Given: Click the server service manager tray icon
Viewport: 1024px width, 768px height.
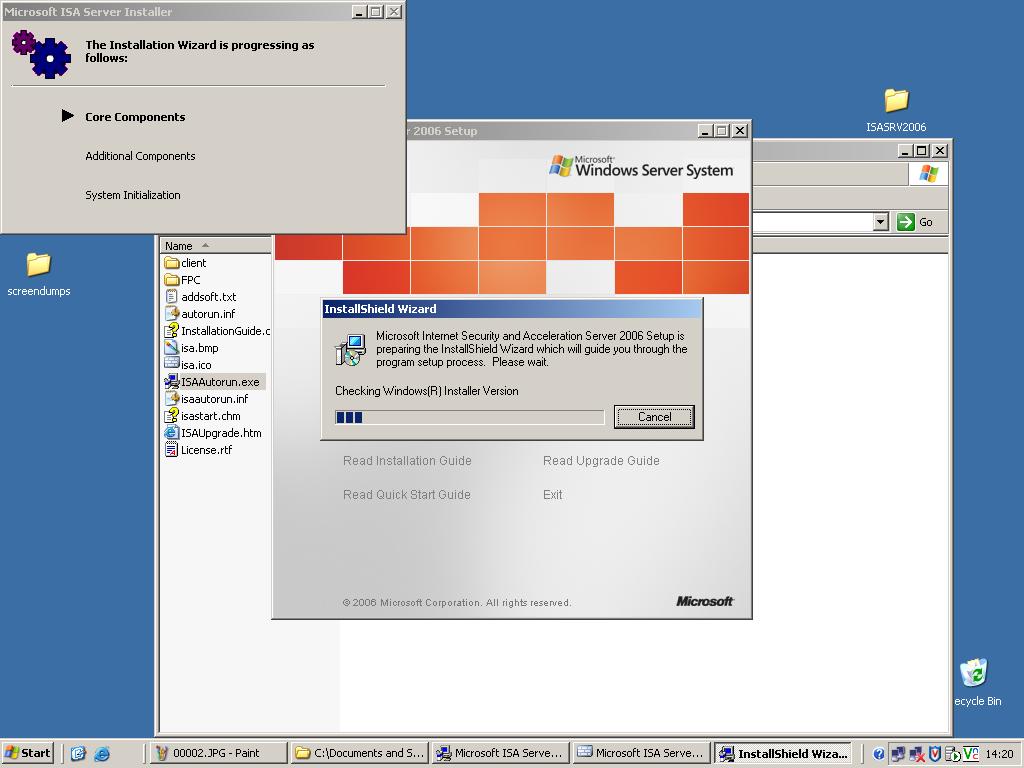Looking at the screenshot, I should [952, 754].
